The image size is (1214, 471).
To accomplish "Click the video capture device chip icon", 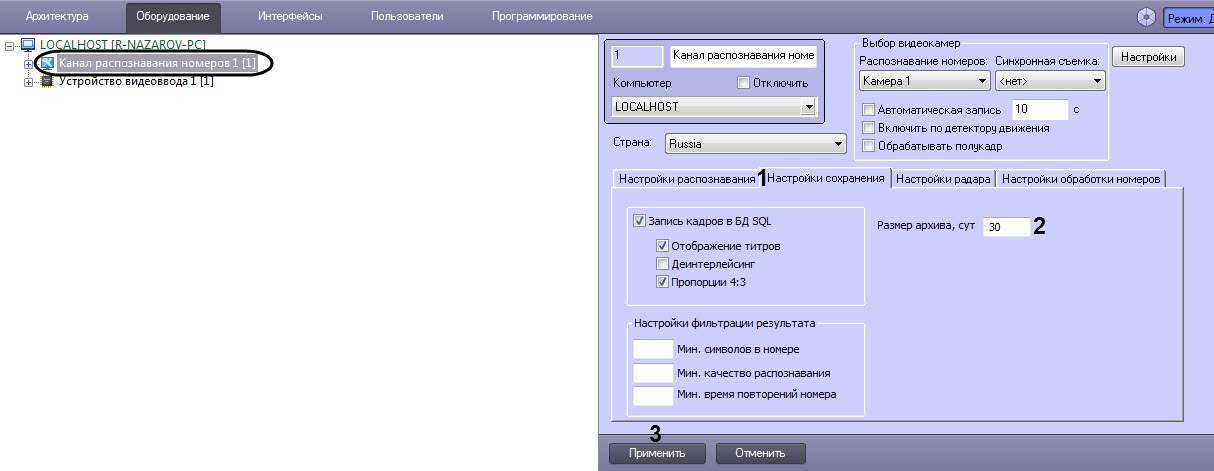I will point(46,82).
